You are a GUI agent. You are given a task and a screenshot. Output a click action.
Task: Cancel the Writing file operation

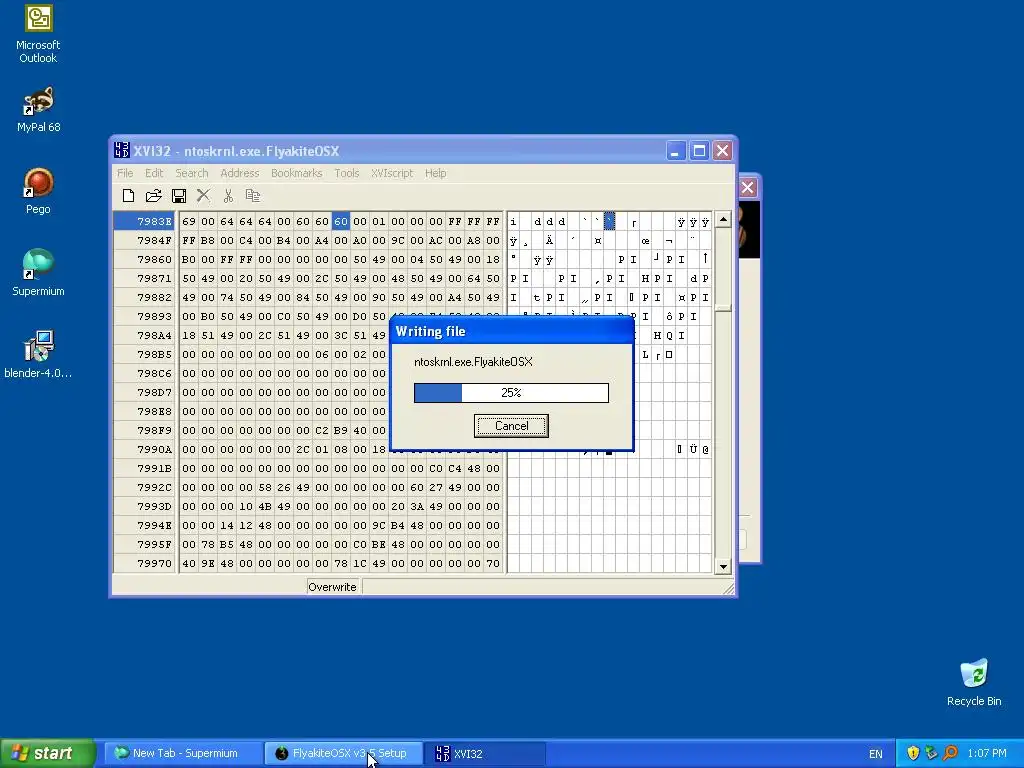(x=511, y=426)
